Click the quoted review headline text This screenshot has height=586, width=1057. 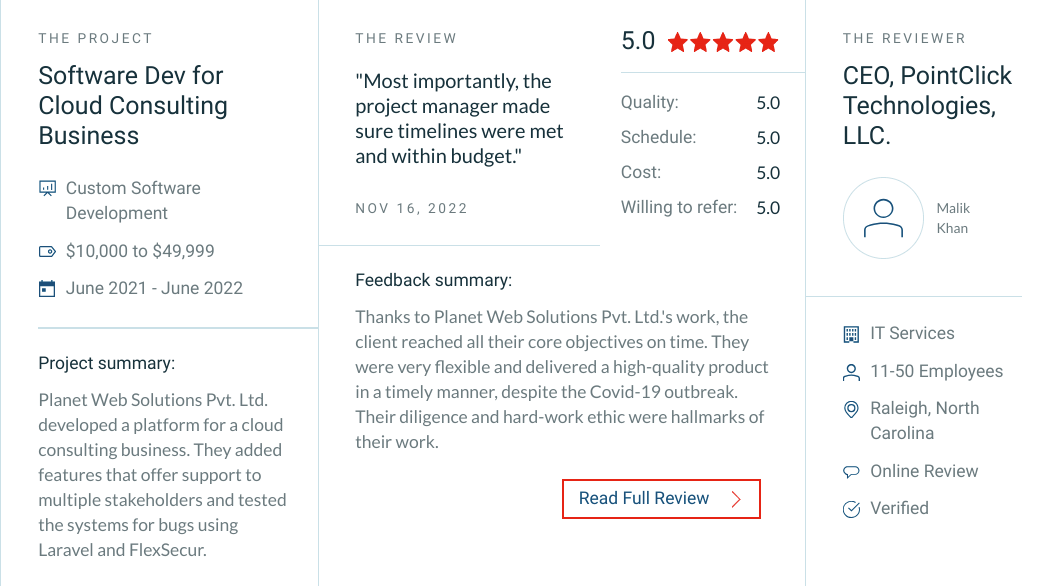[459, 119]
